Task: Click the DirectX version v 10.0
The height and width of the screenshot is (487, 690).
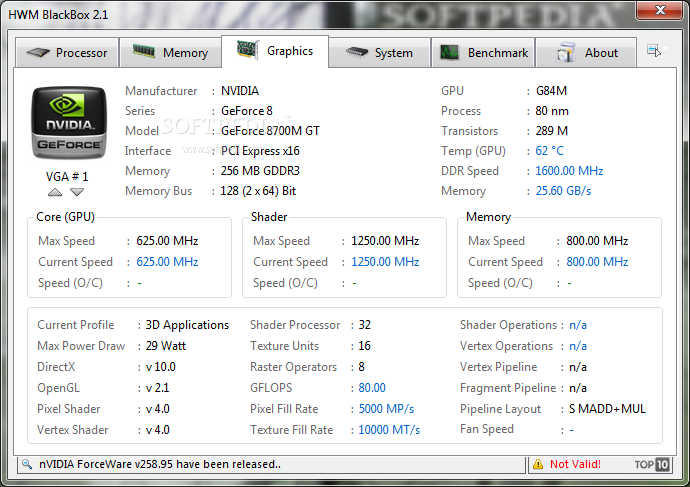Action: (161, 367)
